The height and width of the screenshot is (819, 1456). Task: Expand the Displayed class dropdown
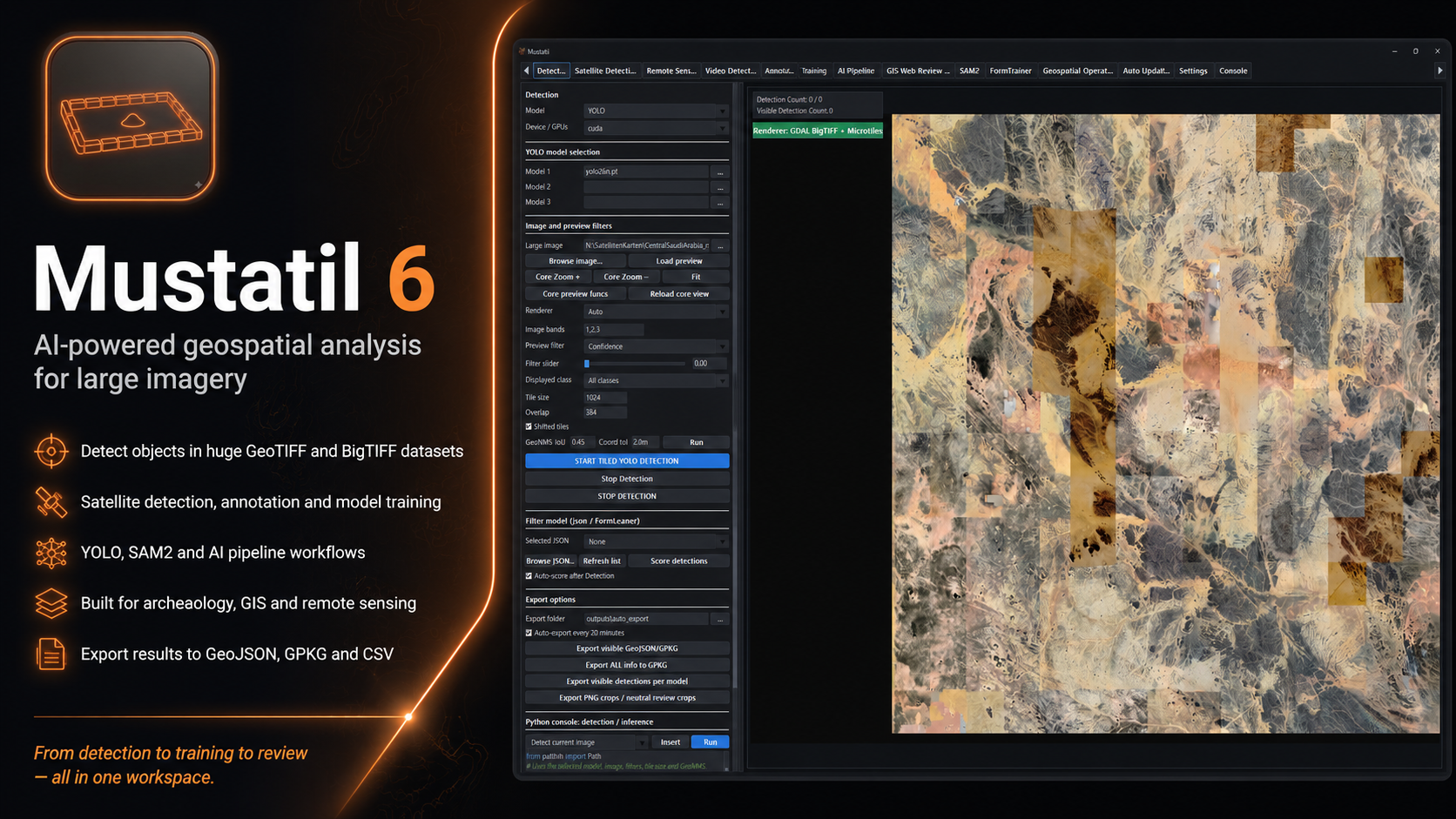pos(656,380)
